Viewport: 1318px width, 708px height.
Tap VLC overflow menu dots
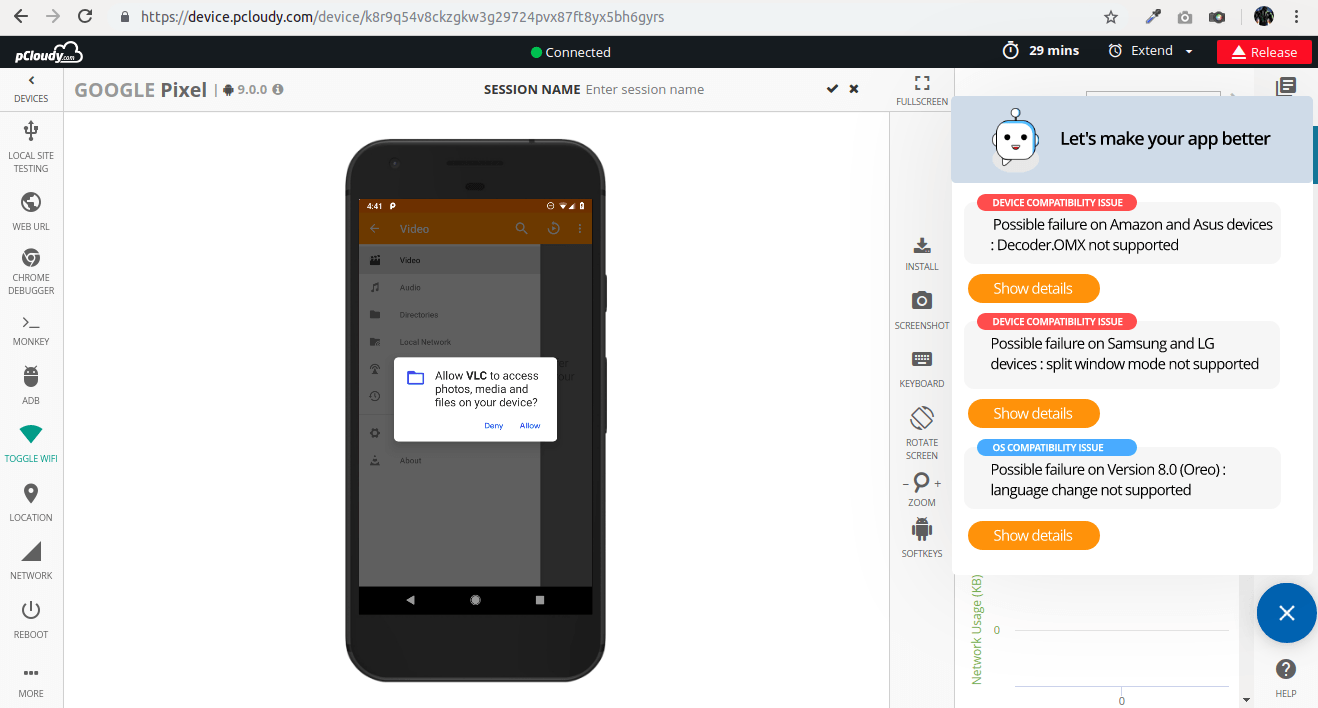coord(580,228)
